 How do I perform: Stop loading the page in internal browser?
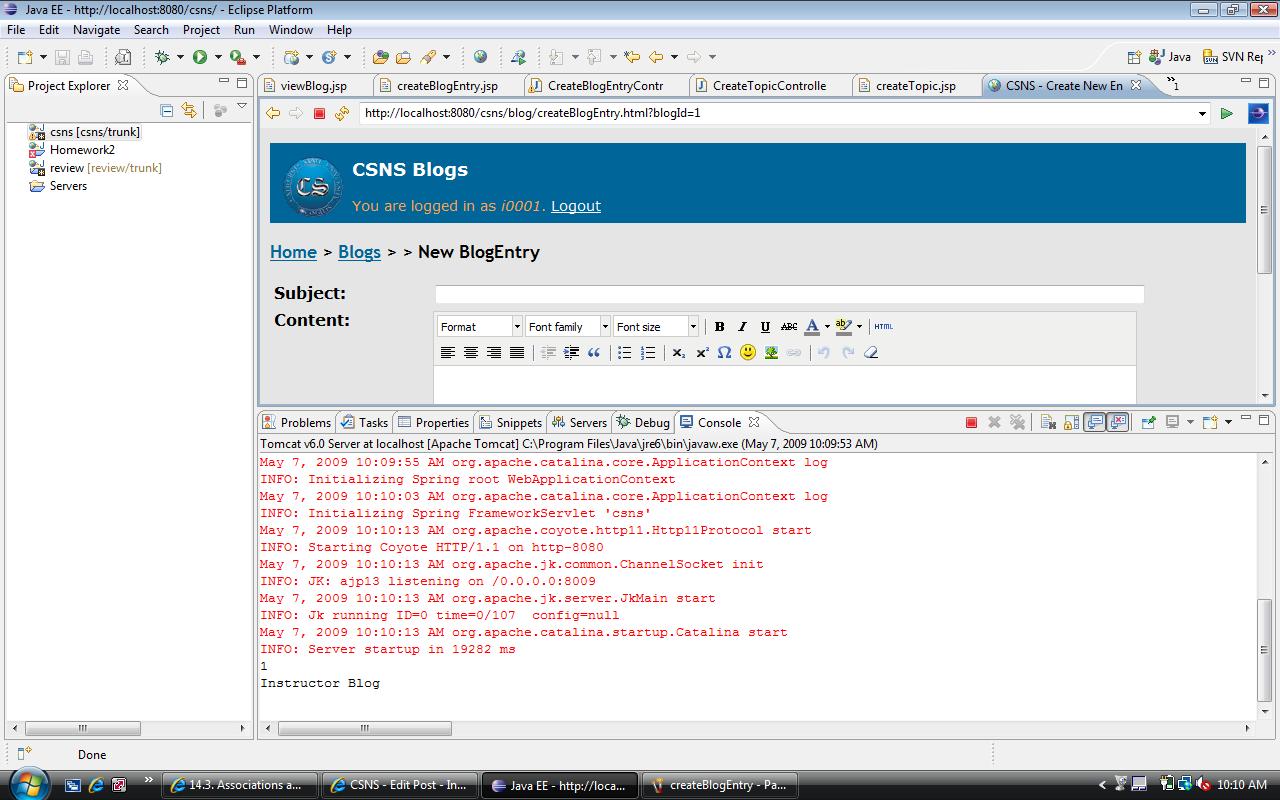319,113
